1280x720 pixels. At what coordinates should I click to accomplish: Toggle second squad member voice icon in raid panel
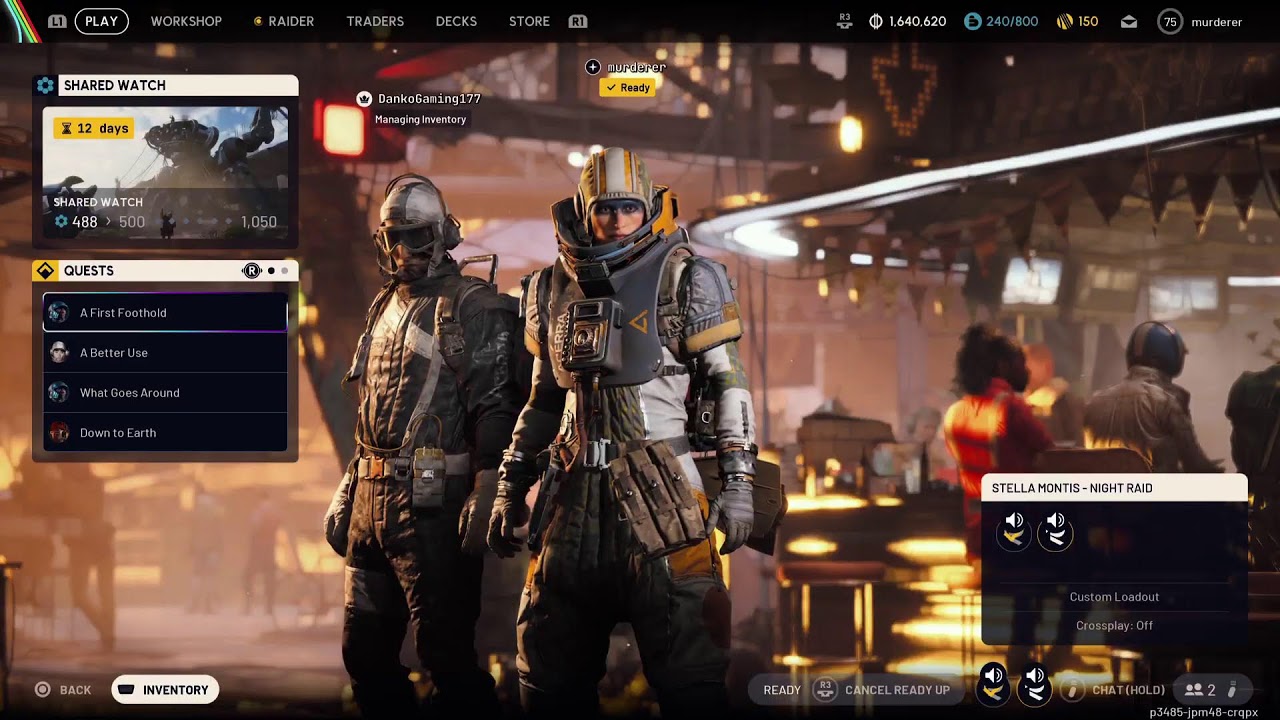click(1055, 531)
